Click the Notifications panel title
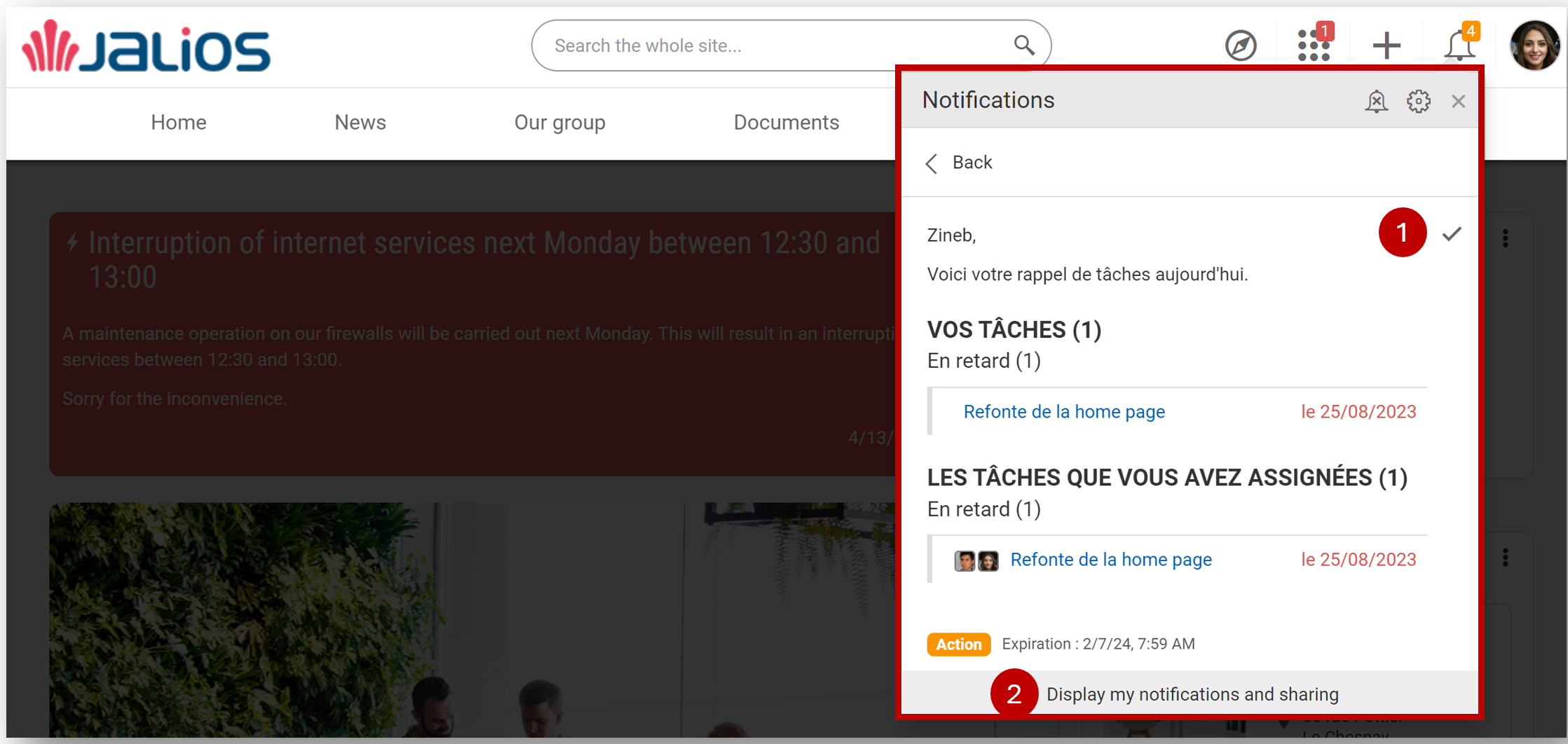 pyautogui.click(x=988, y=100)
